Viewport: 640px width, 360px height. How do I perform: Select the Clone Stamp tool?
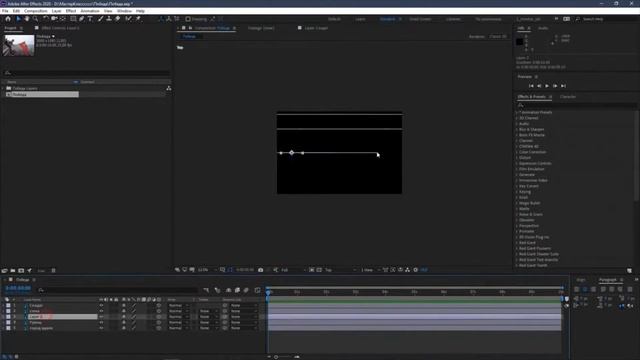pos(109,19)
